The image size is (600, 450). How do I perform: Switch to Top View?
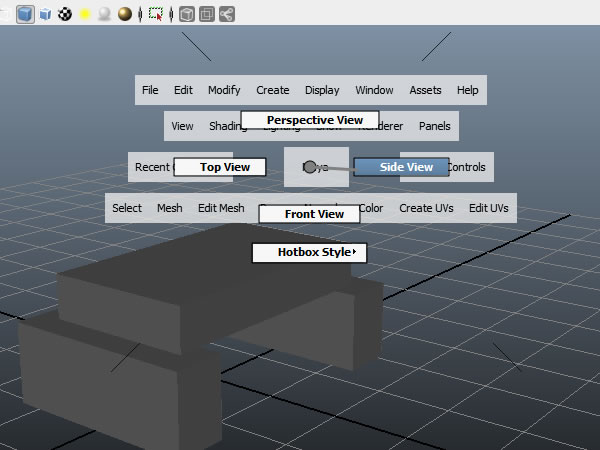(220, 167)
